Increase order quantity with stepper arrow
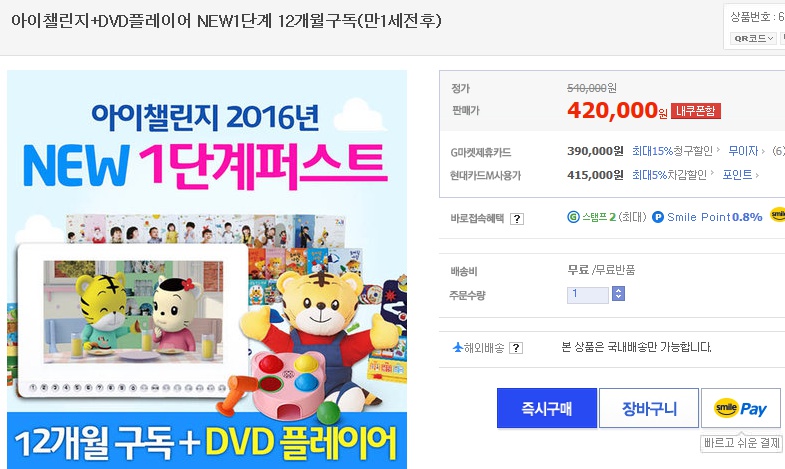 [x=618, y=290]
